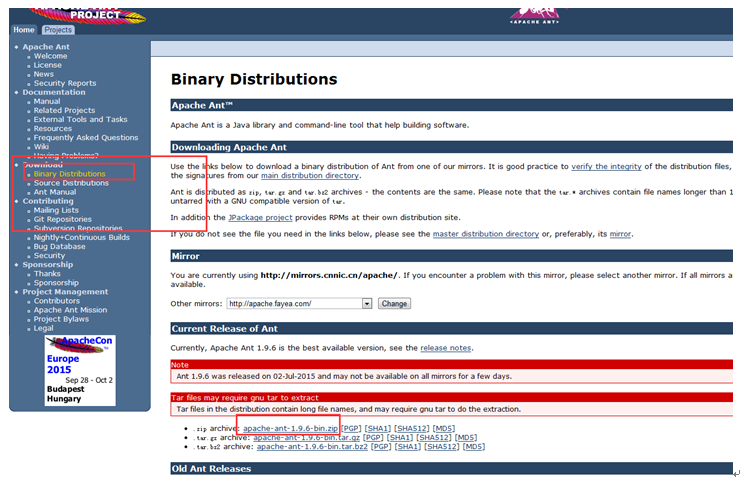Click MD5 link for tar.bz2 archive
Image resolution: width=755 pixels, height=488 pixels.
click(x=474, y=447)
